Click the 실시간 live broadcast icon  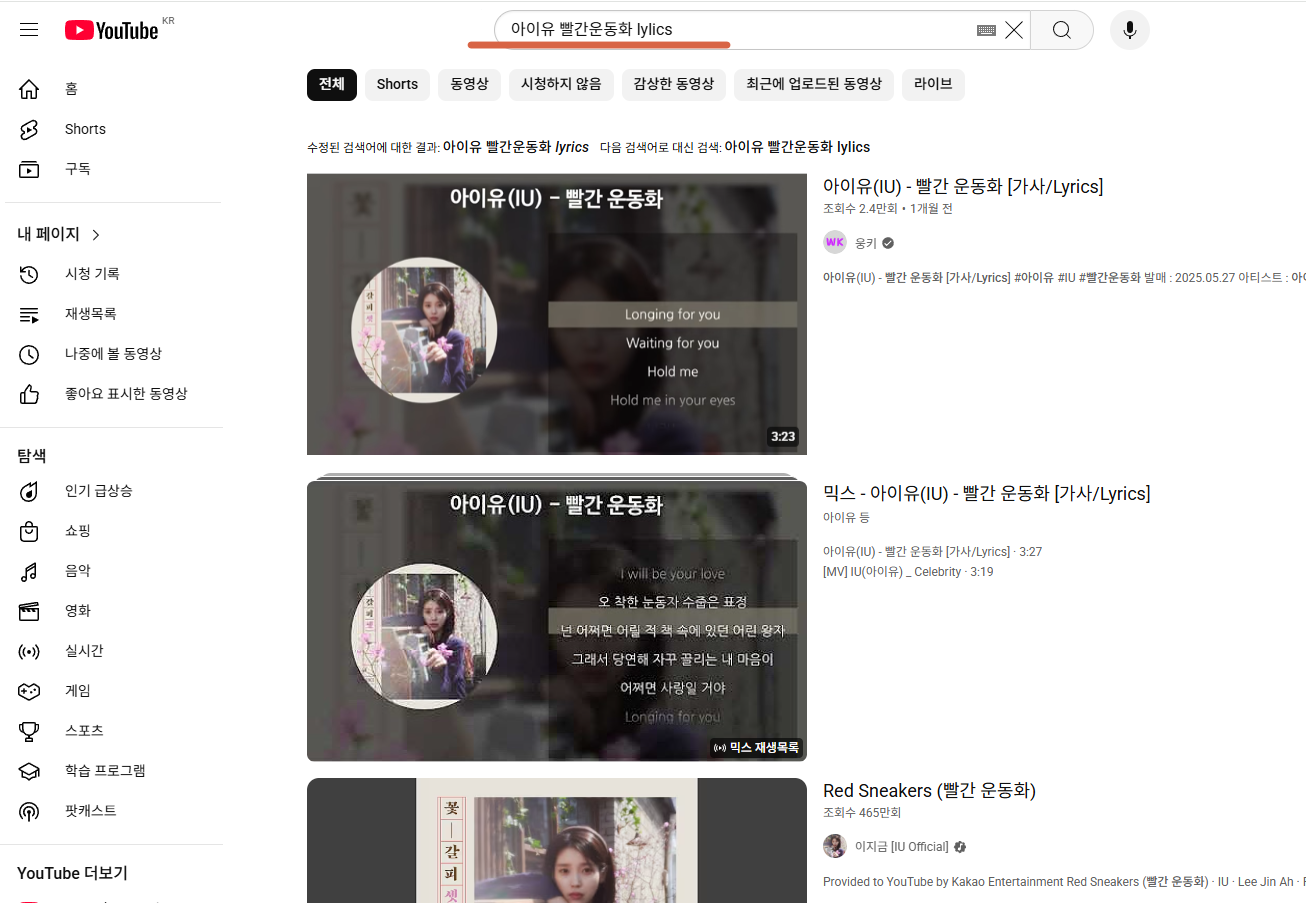(29, 651)
